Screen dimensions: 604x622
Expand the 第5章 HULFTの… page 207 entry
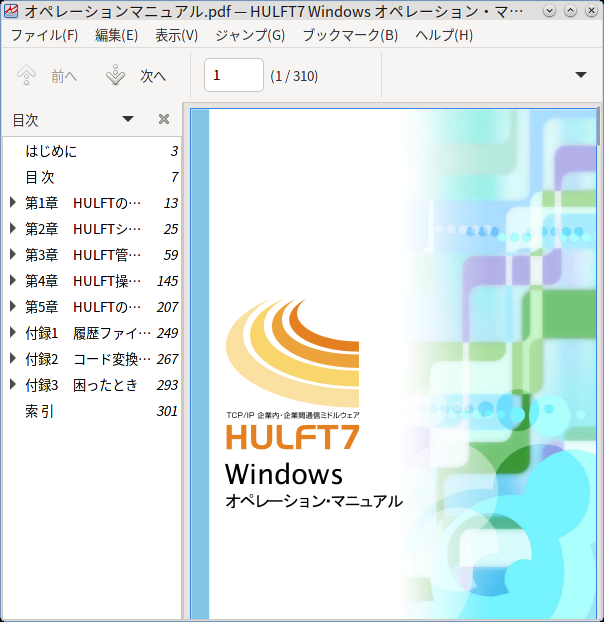pyautogui.click(x=13, y=306)
